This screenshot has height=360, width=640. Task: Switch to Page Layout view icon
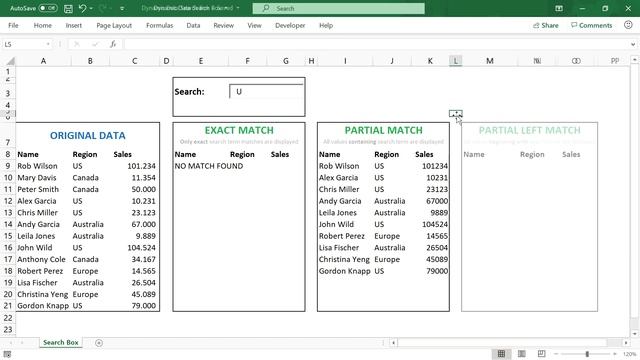pyautogui.click(x=522, y=354)
